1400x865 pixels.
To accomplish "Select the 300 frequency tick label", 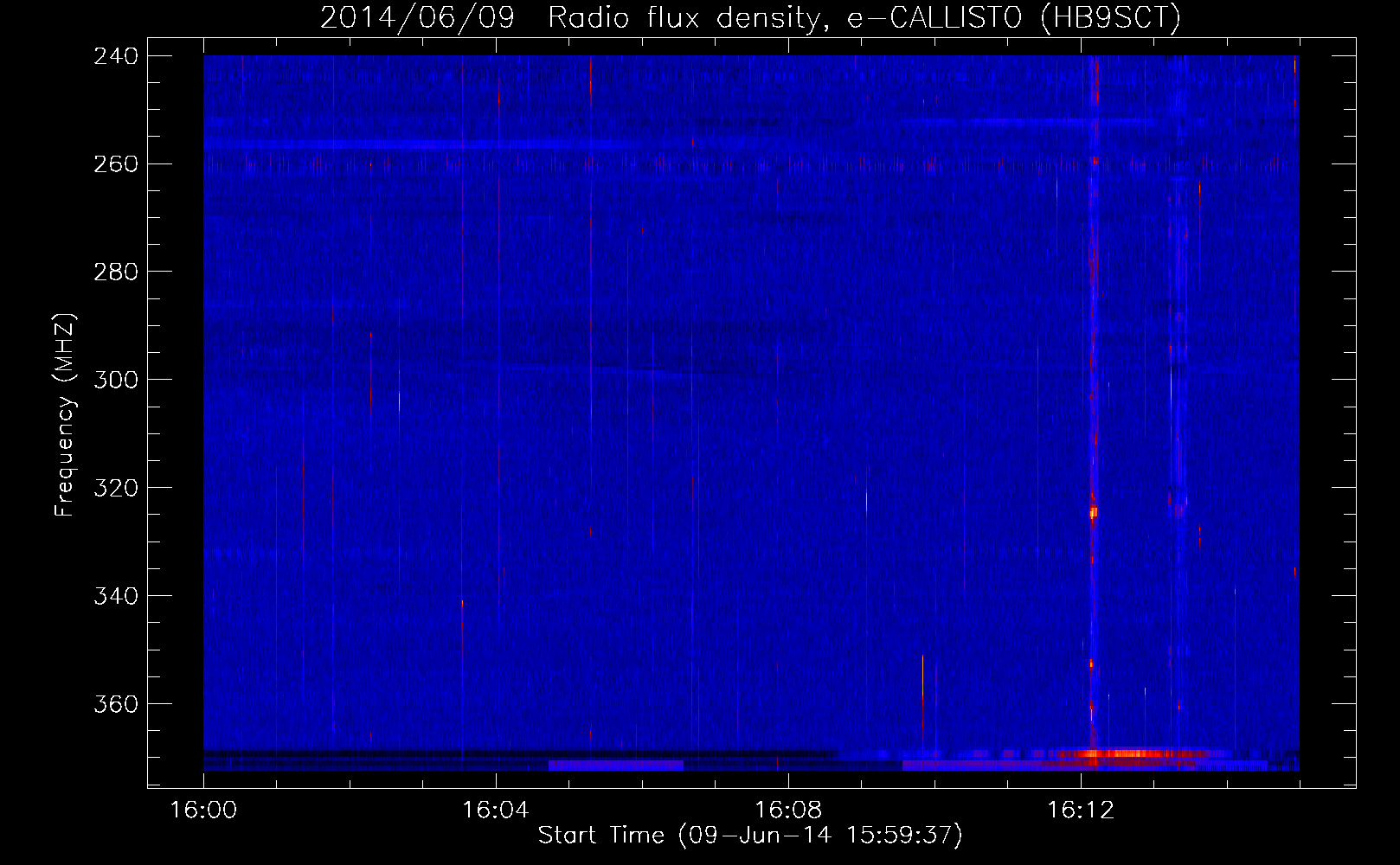I will click(x=116, y=380).
